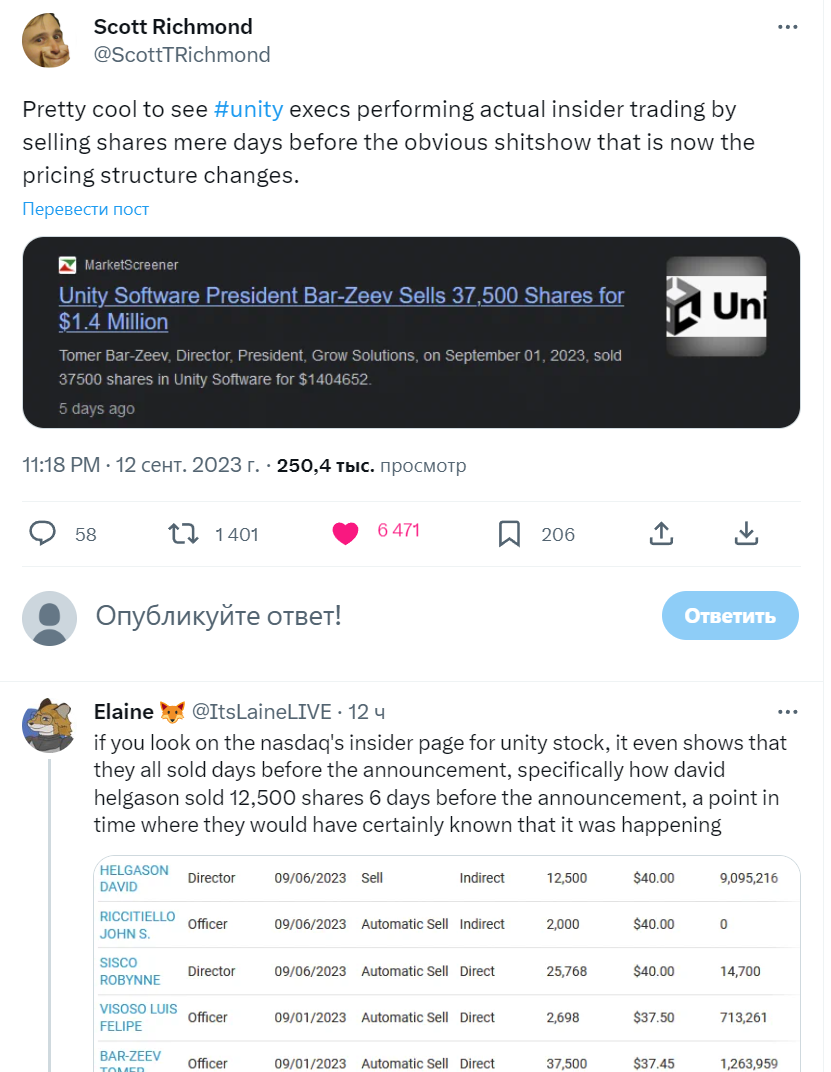The height and width of the screenshot is (1072, 831).
Task: Click the @ItsLaineLIVE handle
Action: (261, 712)
